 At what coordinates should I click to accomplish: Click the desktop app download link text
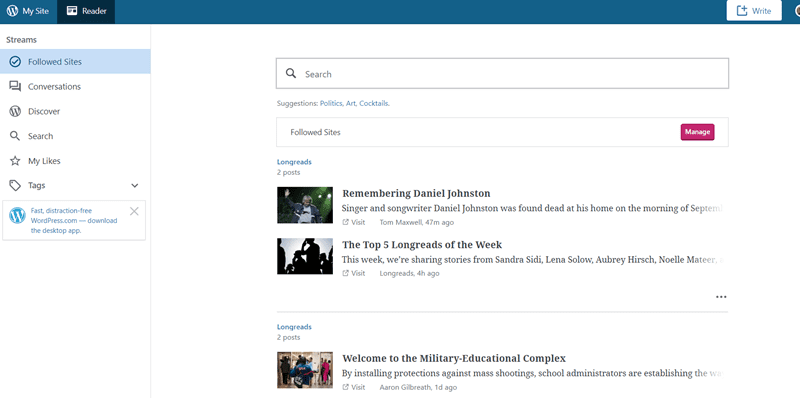tap(74, 220)
